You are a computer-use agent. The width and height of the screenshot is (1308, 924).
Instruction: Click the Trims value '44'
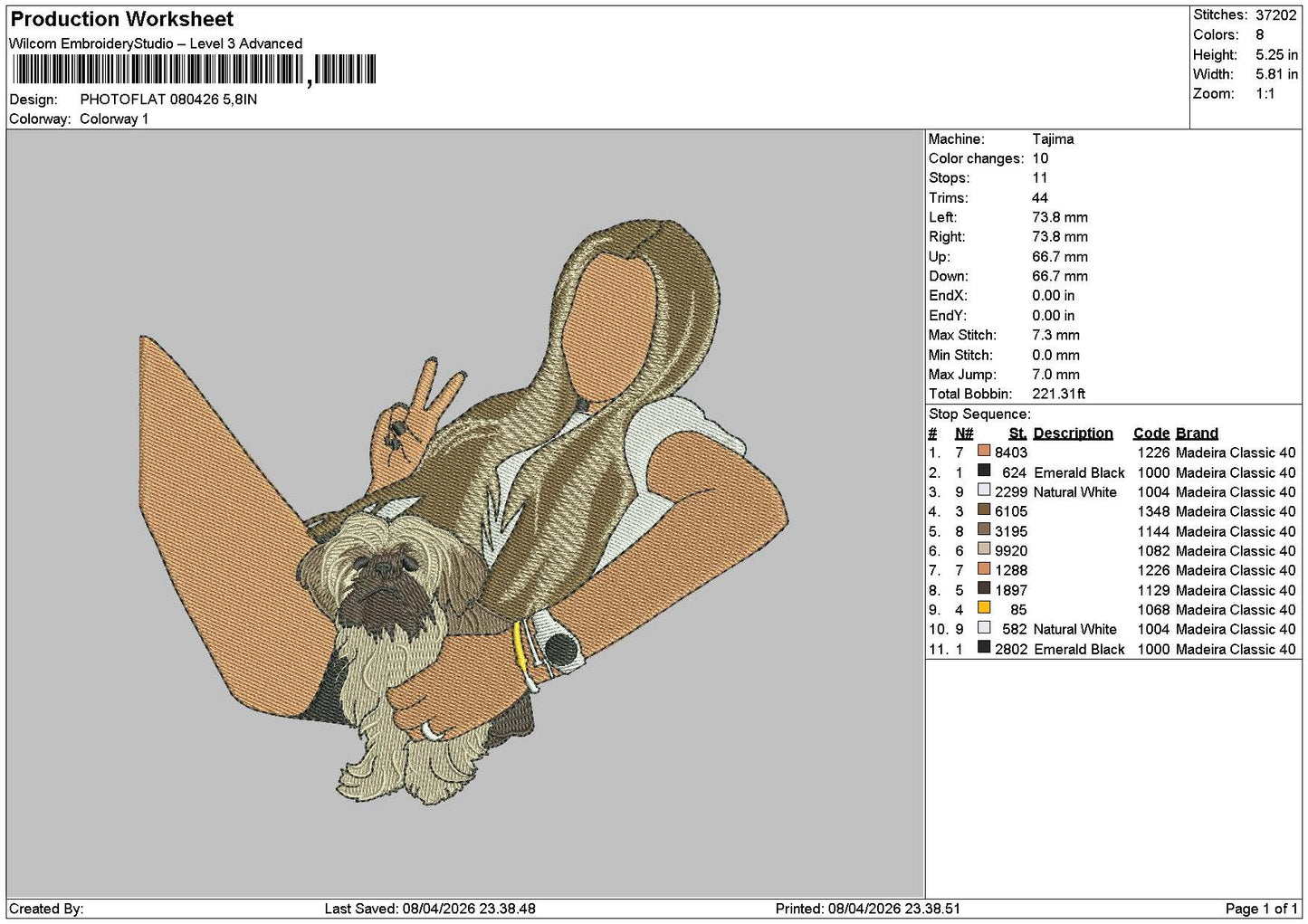point(1040,198)
